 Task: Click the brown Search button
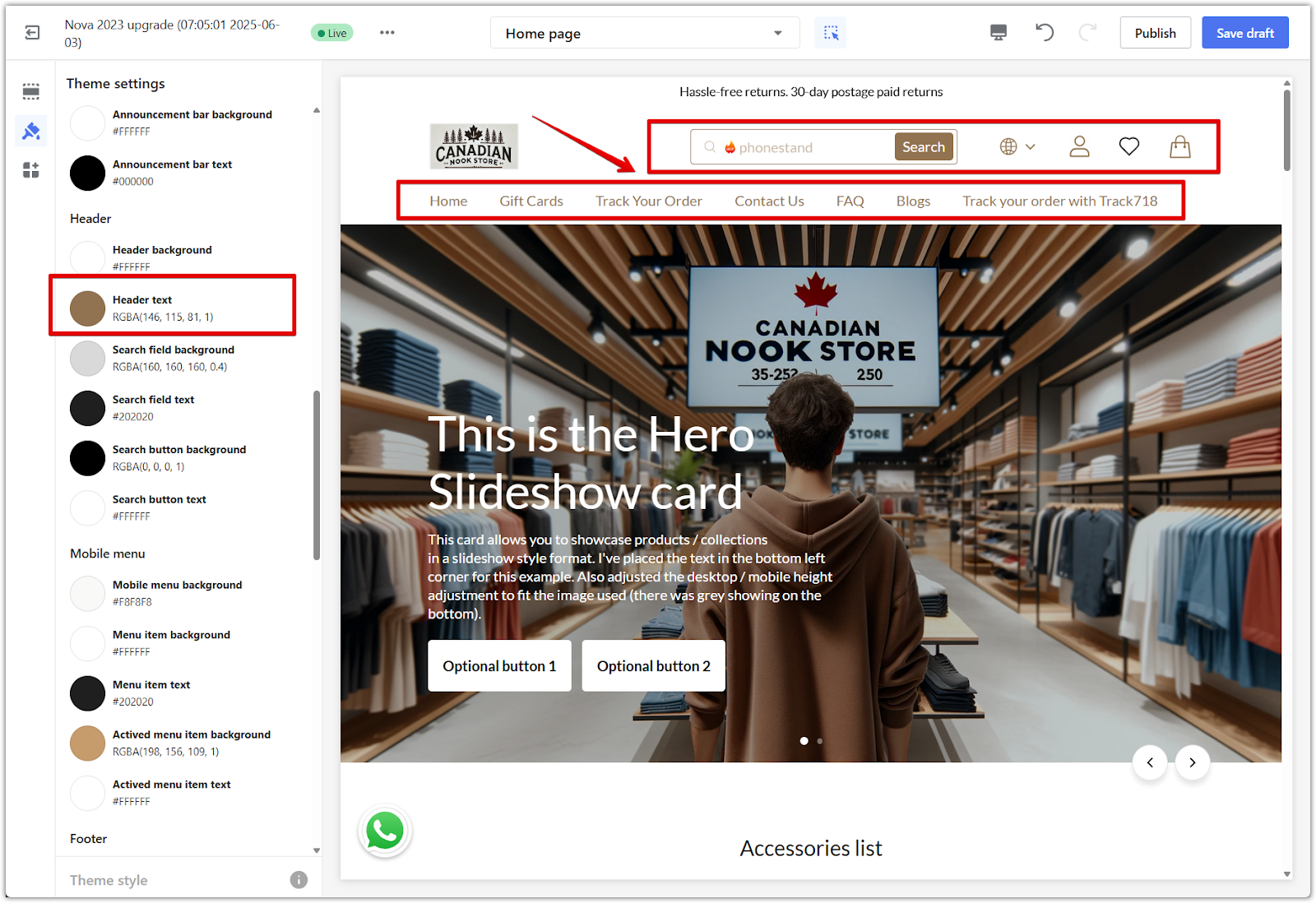pos(924,147)
